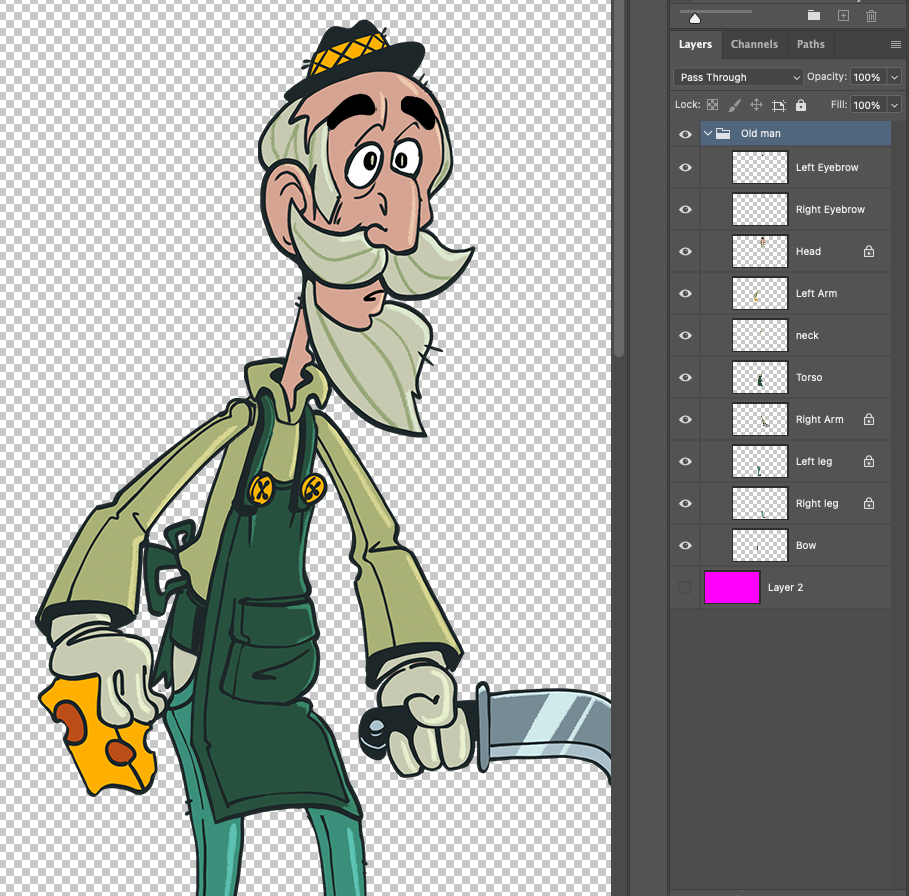Select the Left leg layer thumbnail
The width and height of the screenshot is (909, 896).
760,461
